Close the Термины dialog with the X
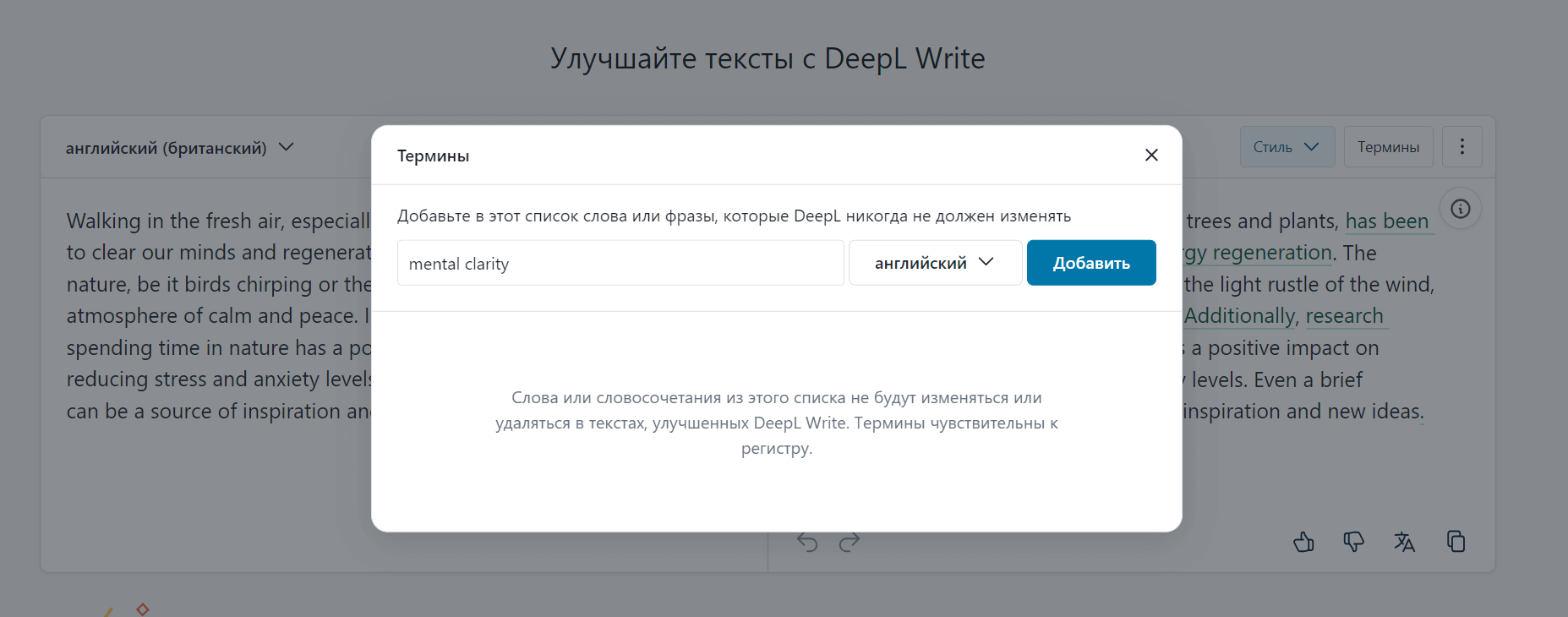The height and width of the screenshot is (617, 1568). click(1150, 156)
